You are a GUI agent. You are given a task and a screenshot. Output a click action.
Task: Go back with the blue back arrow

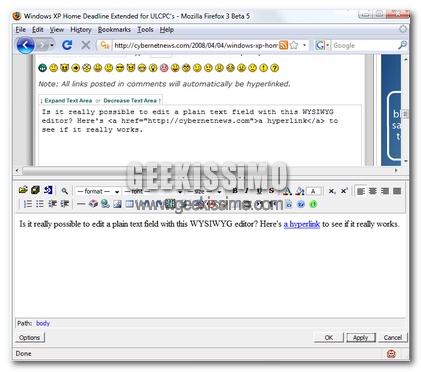(x=25, y=45)
